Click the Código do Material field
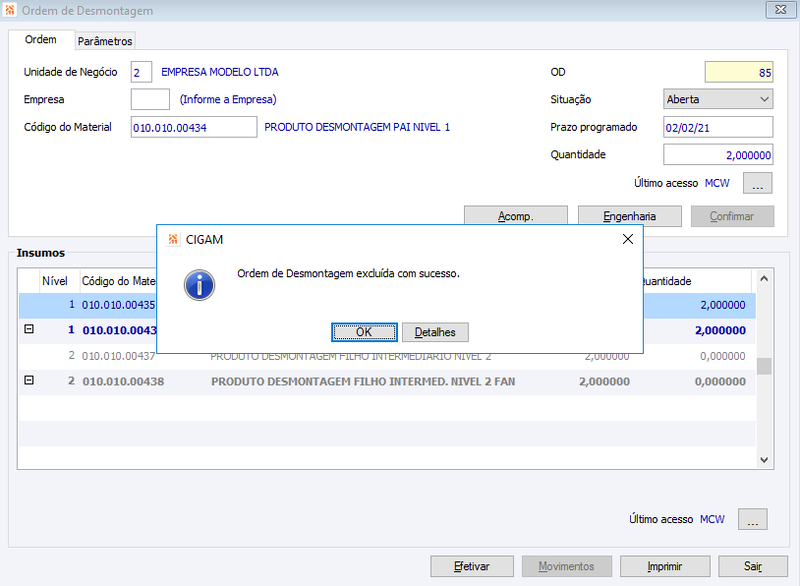The height and width of the screenshot is (586, 800). click(194, 127)
